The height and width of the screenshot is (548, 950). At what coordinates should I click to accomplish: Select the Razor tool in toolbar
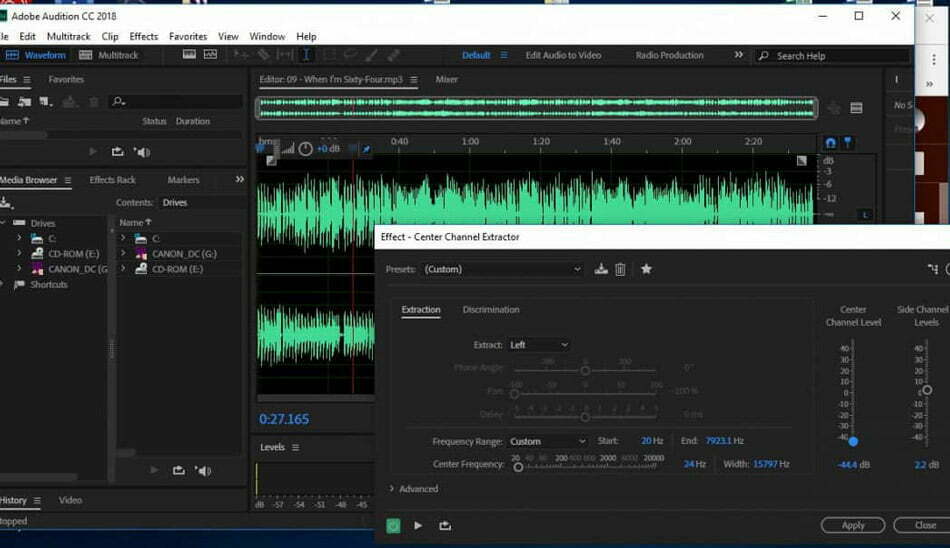264,55
